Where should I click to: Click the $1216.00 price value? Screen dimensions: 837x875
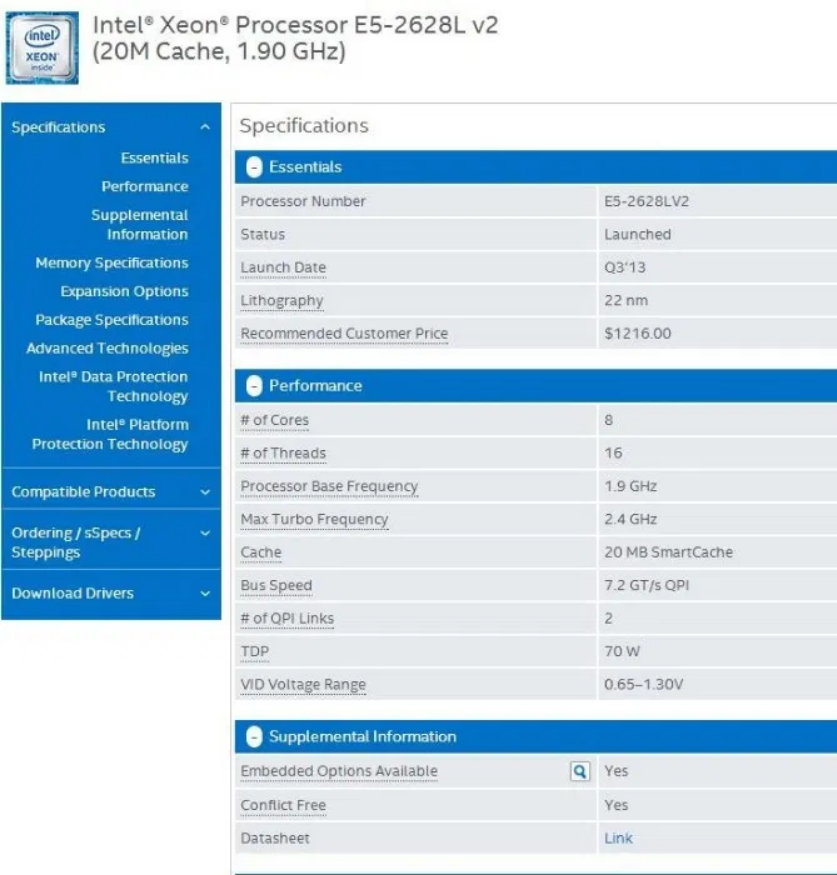tap(638, 334)
